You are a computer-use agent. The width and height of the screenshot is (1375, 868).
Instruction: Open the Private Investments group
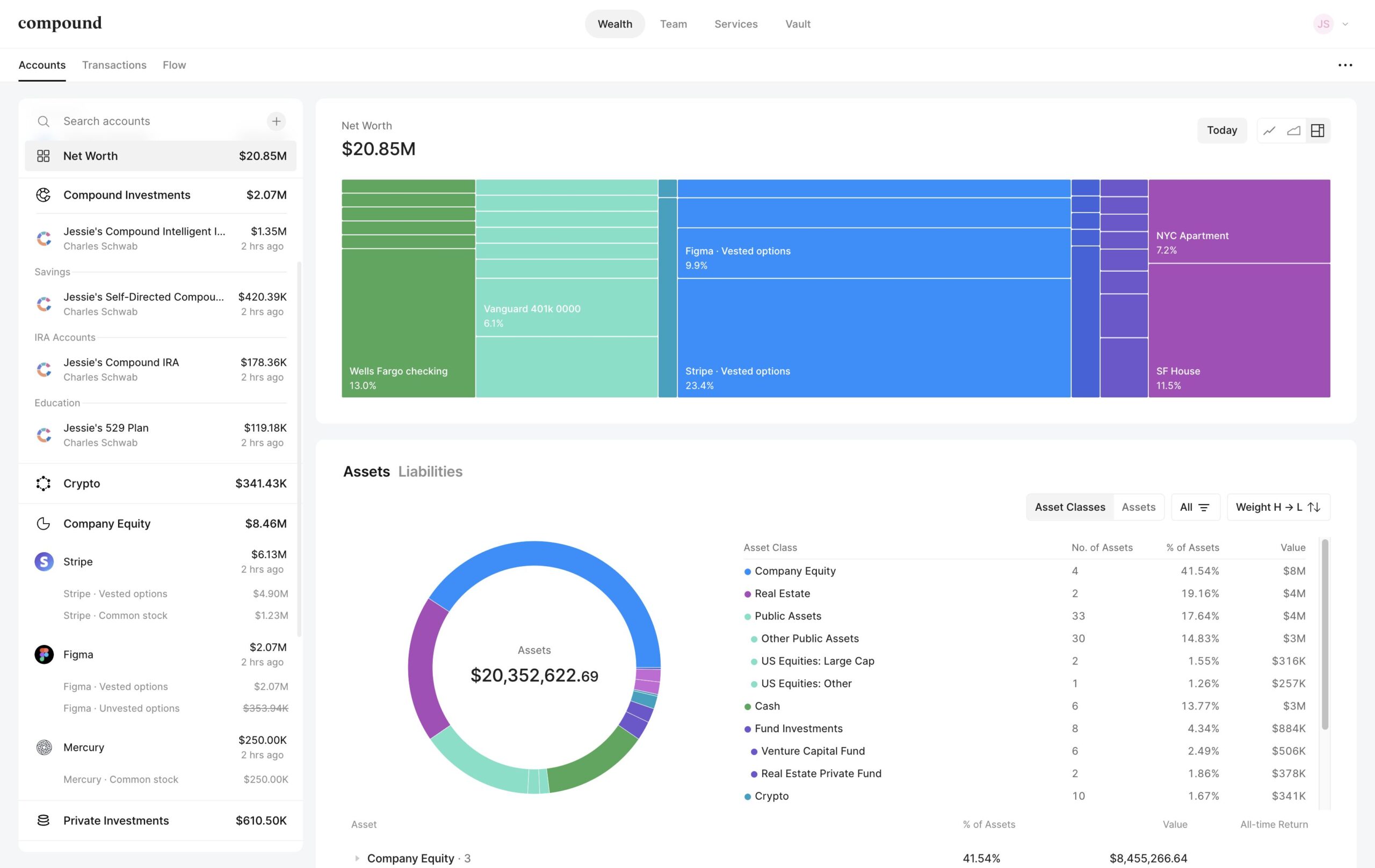(161, 821)
